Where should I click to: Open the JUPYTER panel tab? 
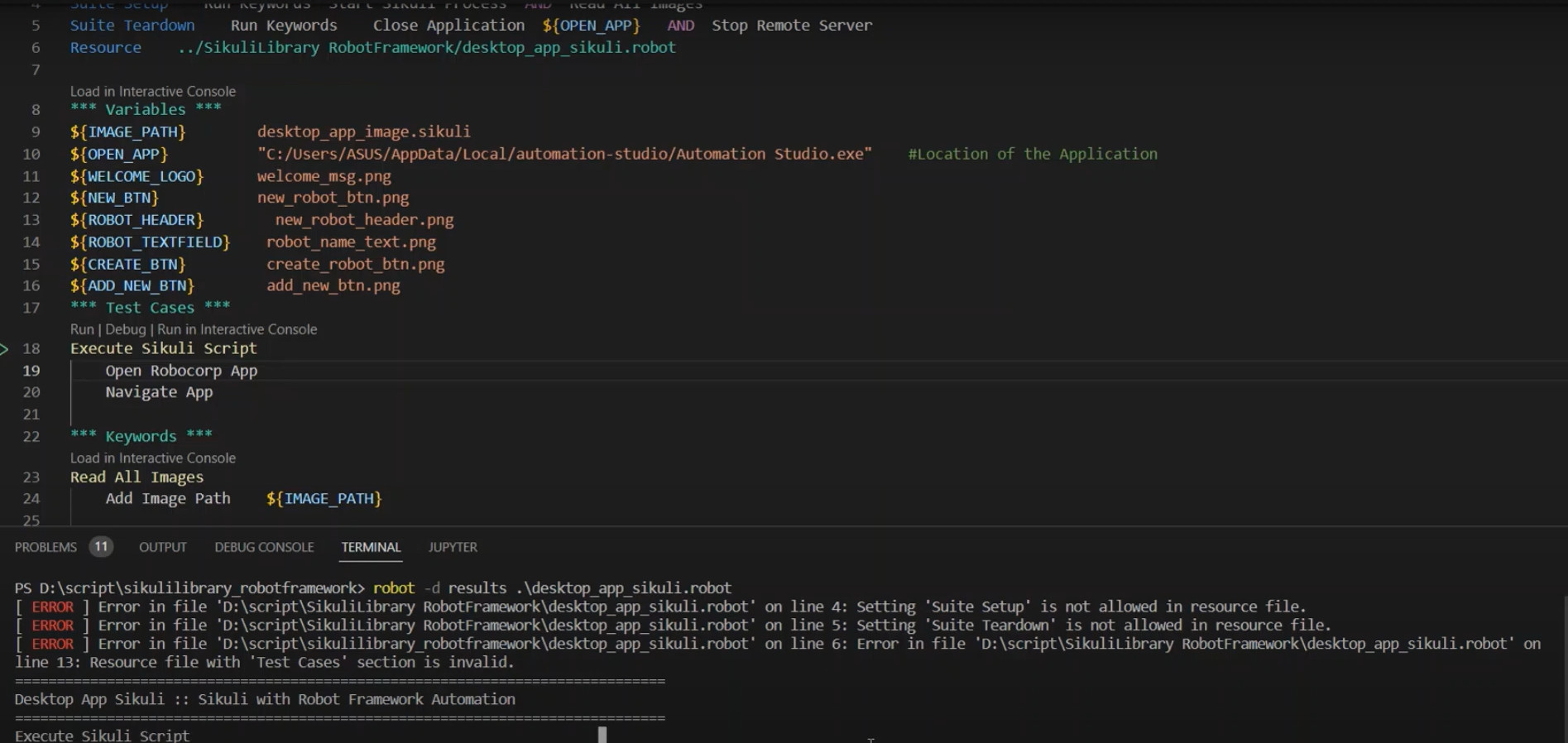click(x=453, y=547)
